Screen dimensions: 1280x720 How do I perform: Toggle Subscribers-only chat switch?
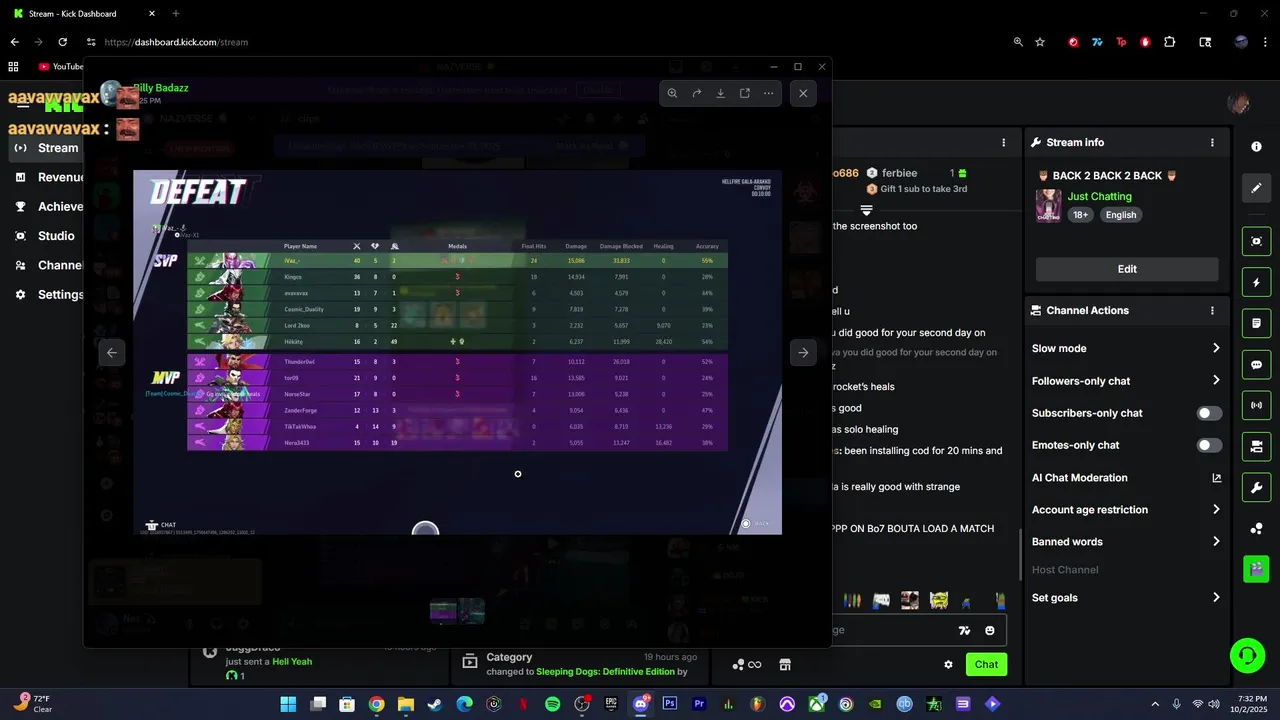[1209, 413]
